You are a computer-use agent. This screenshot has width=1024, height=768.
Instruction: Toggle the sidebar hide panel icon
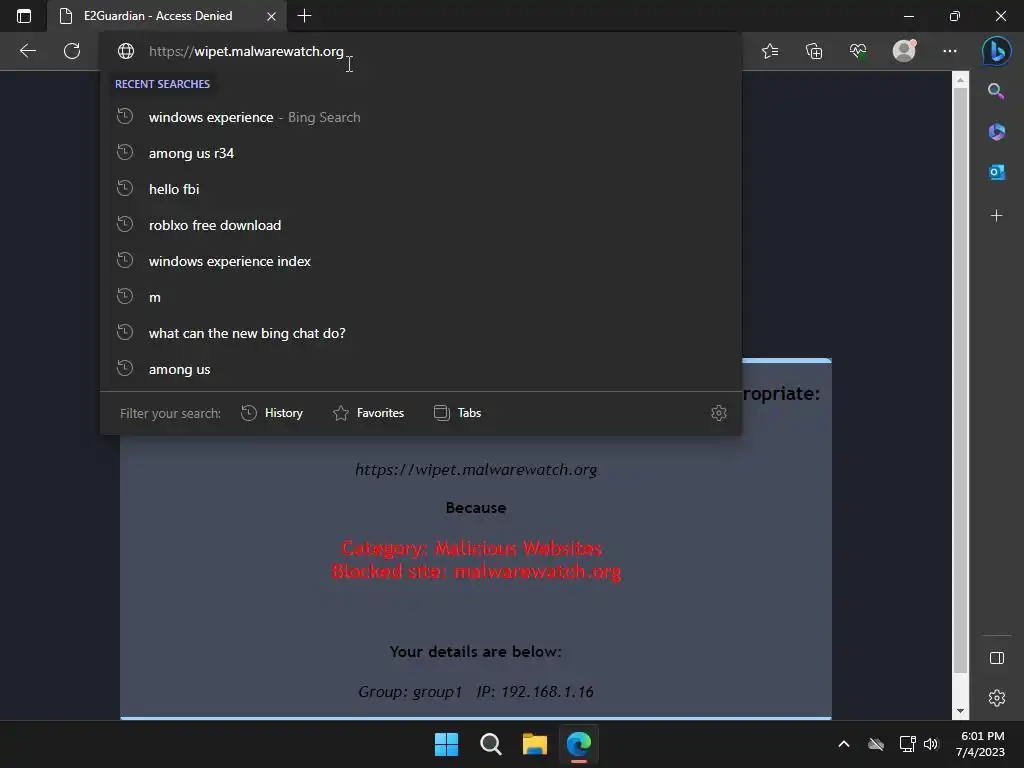coord(997,658)
